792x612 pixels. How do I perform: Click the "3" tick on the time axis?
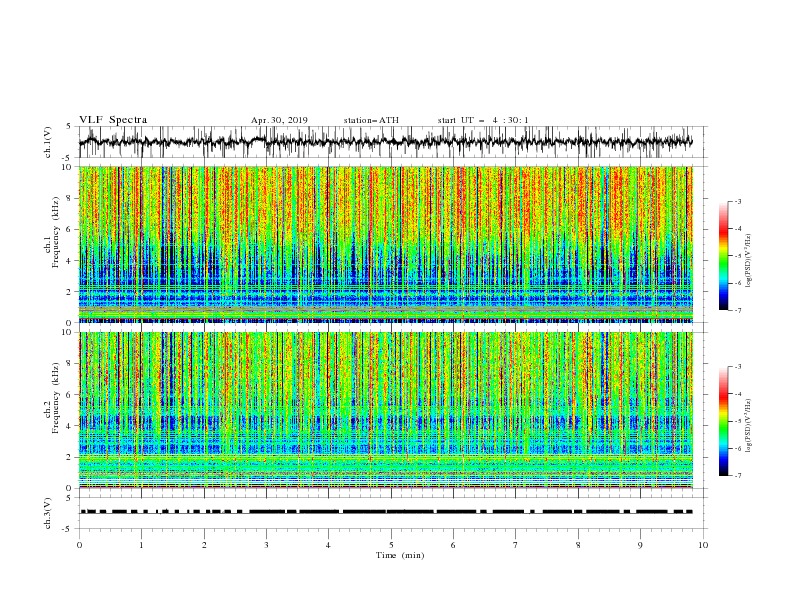(266, 545)
